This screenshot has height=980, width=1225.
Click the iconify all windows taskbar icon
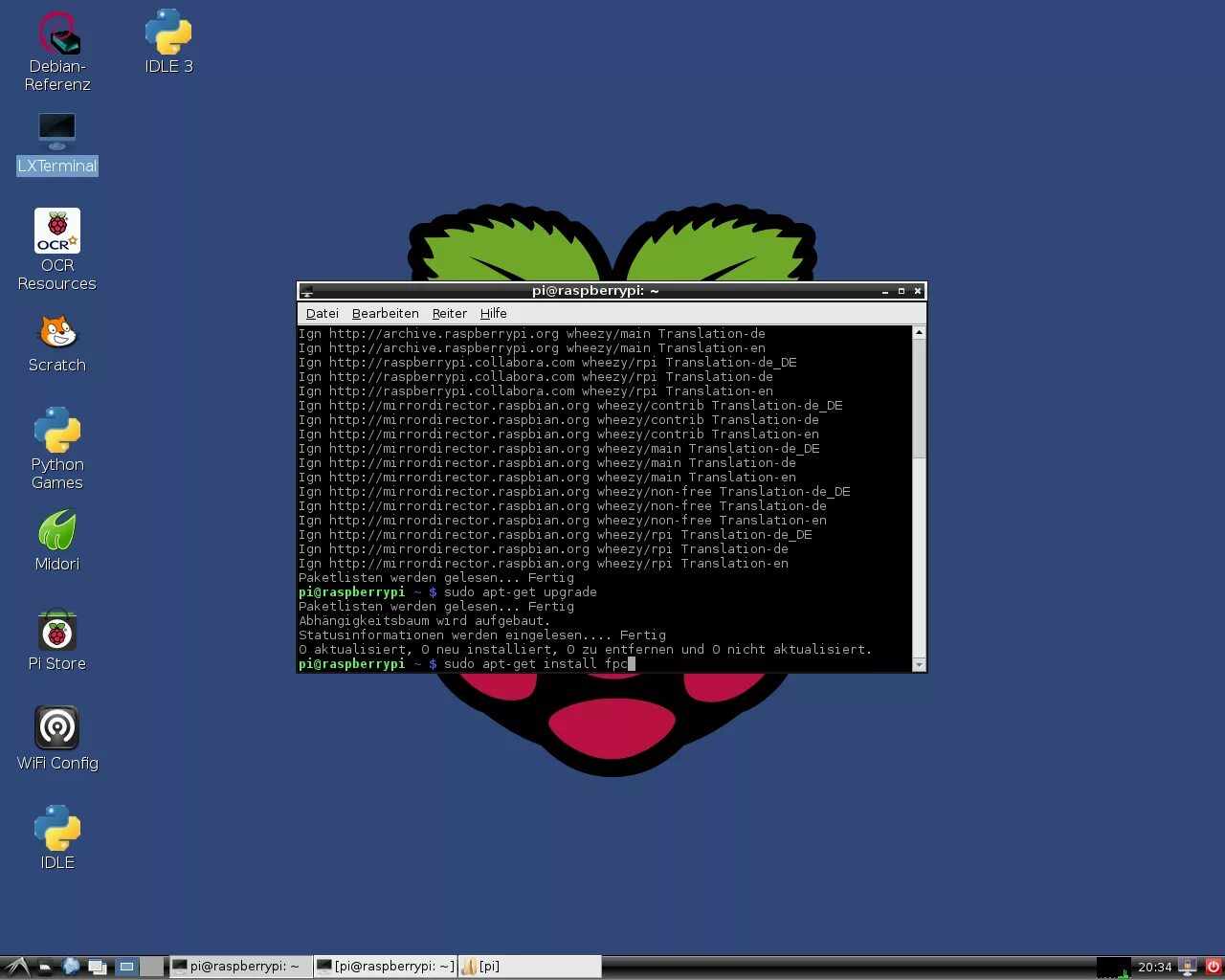click(98, 967)
